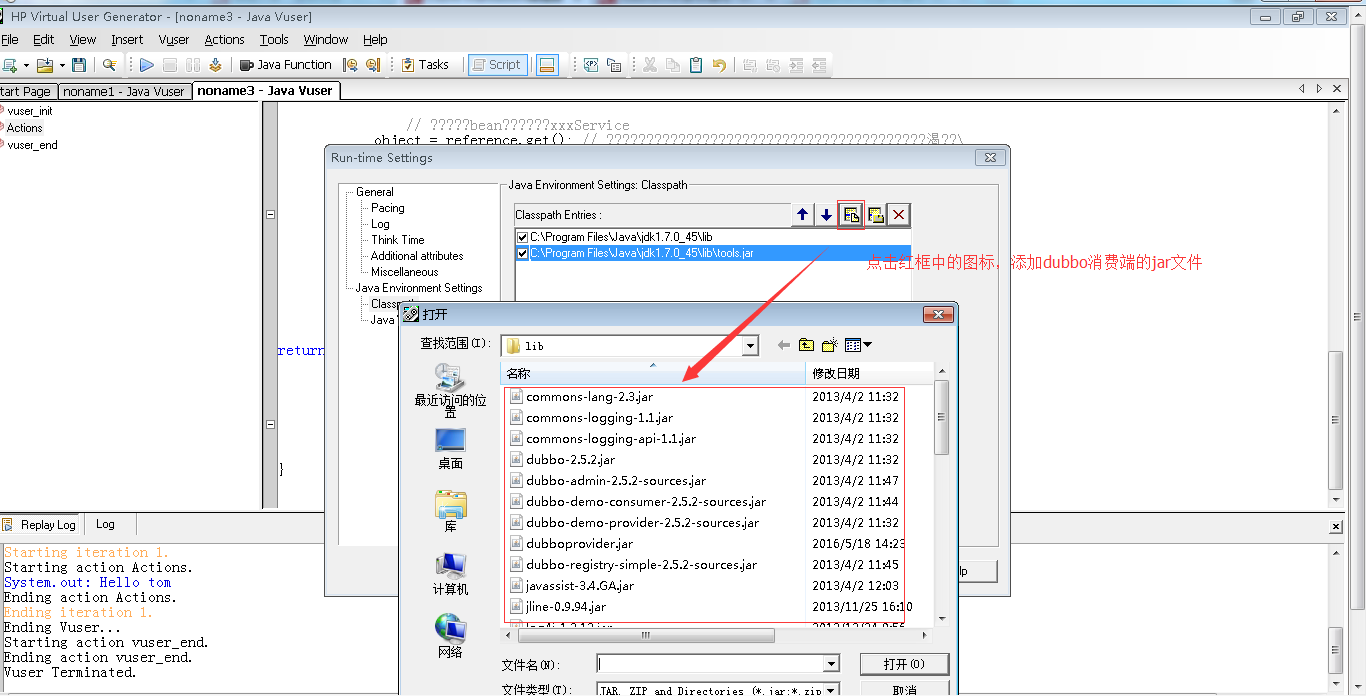
Task: Click the 取消 (Cancel) button
Action: pyautogui.click(x=903, y=689)
